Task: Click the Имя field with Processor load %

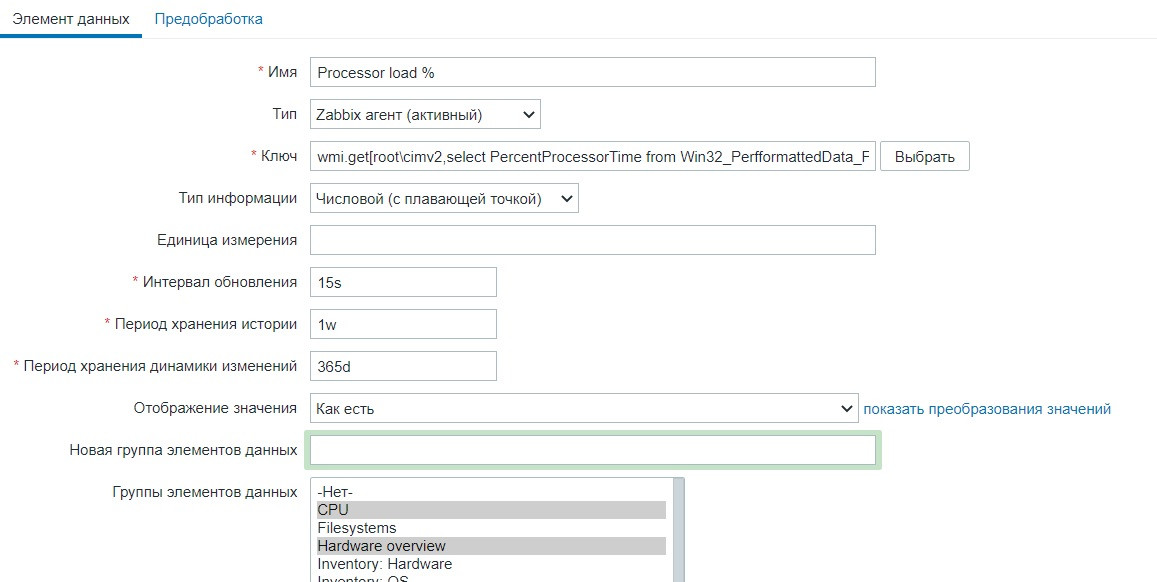Action: tap(592, 72)
